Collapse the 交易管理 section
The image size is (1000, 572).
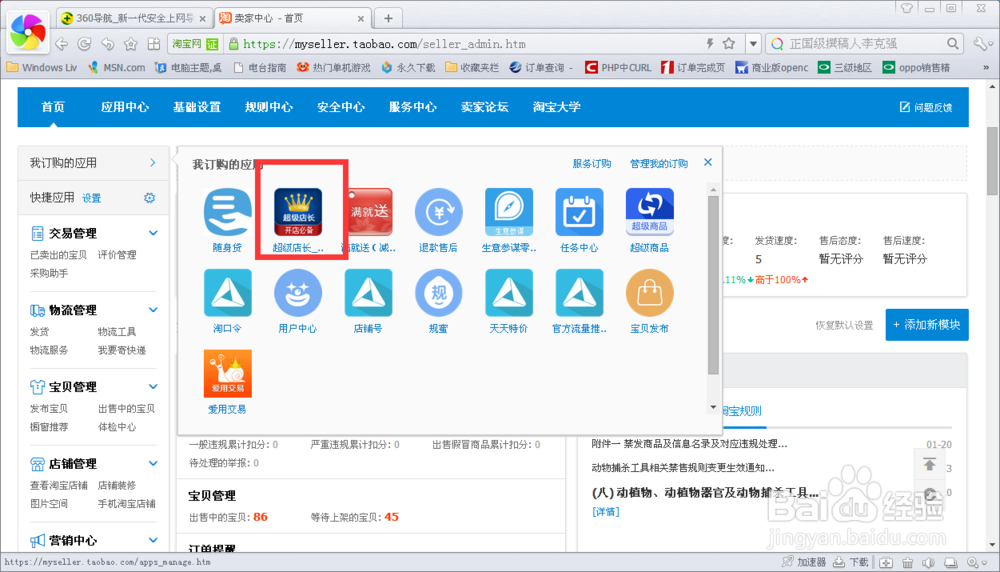point(153,233)
